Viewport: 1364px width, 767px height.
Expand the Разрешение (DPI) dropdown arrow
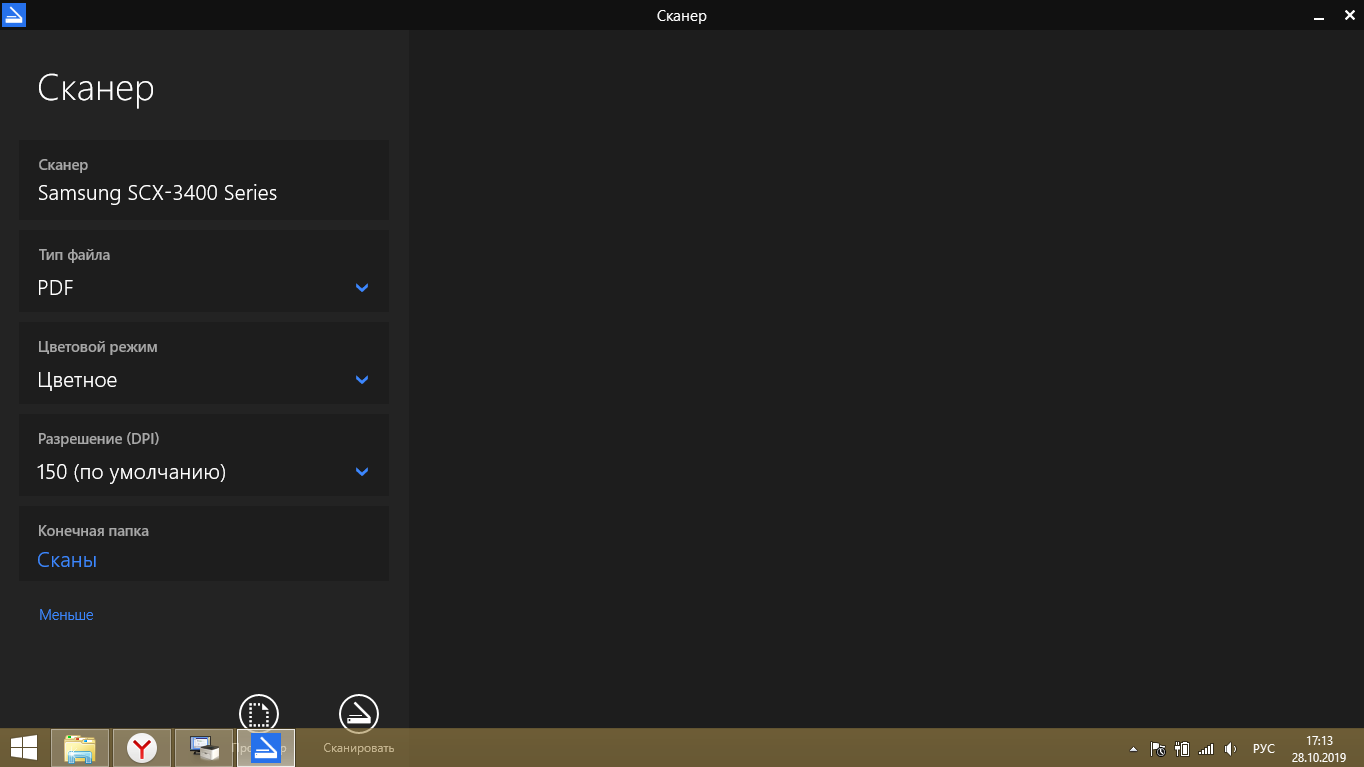pos(362,472)
